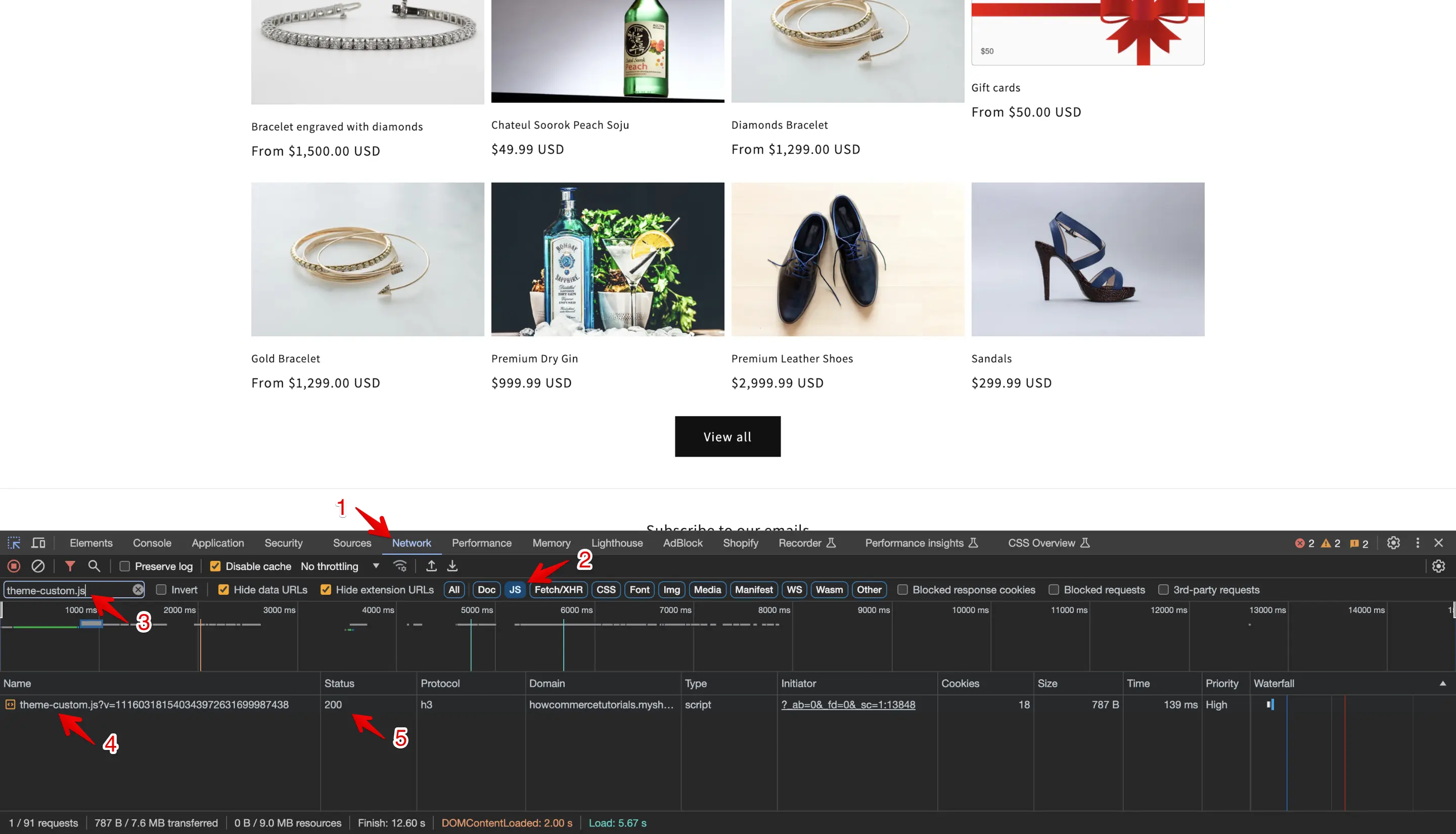Click the Waterfall sort arrow
The image size is (1456, 834).
[x=1442, y=683]
